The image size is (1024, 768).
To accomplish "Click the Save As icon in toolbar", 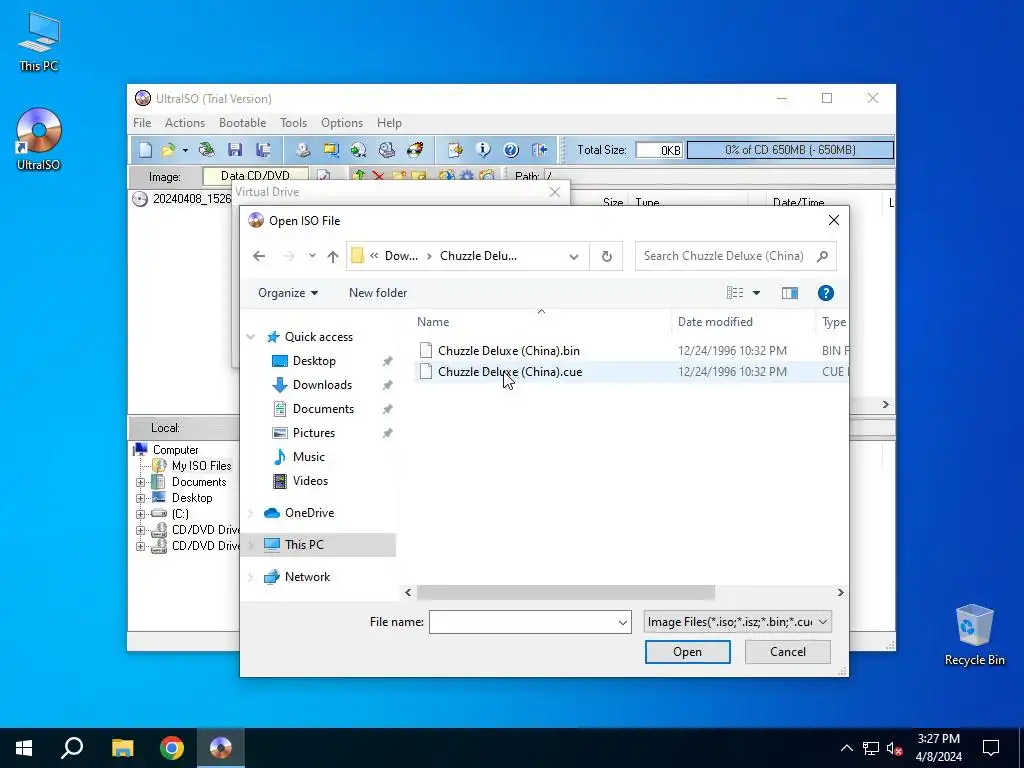I will [263, 150].
